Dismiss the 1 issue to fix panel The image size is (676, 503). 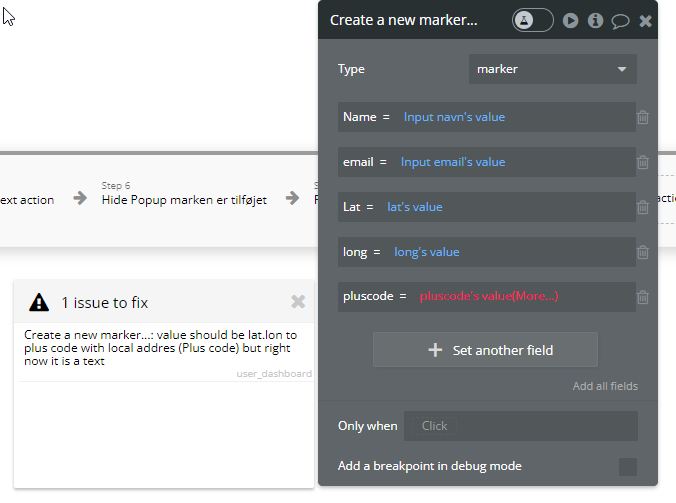[298, 301]
